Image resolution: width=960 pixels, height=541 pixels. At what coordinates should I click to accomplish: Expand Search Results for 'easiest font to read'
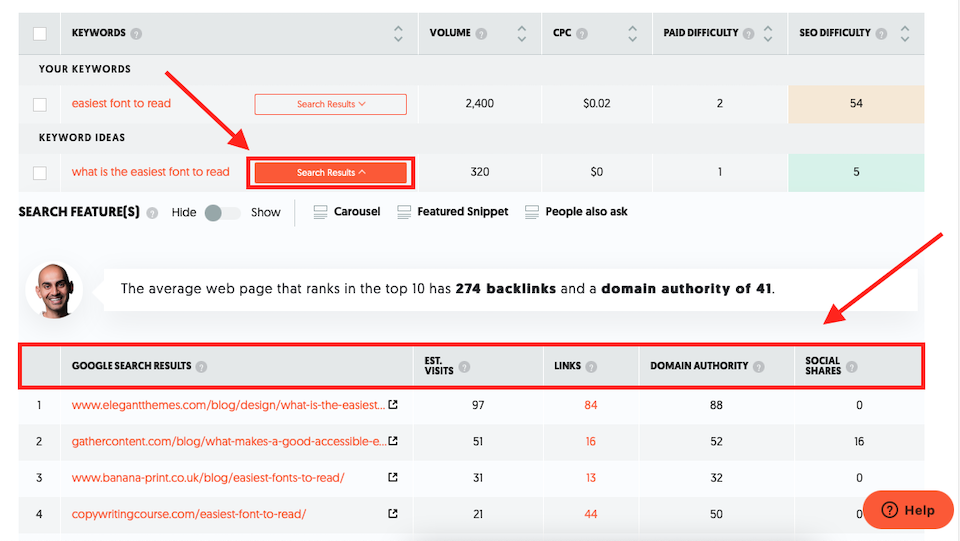click(x=330, y=104)
